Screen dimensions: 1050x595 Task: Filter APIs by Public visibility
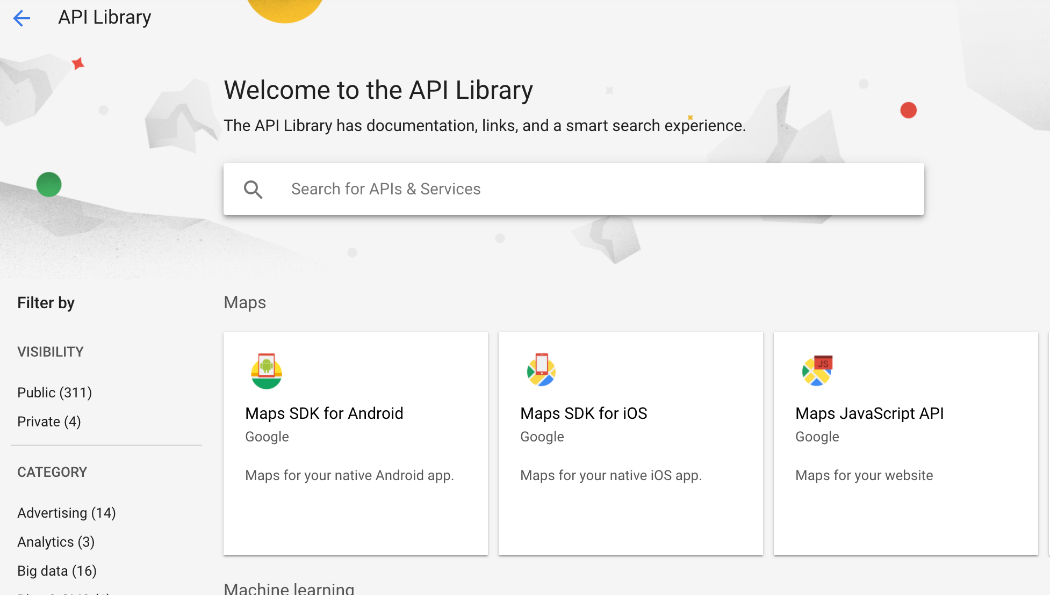click(x=54, y=392)
